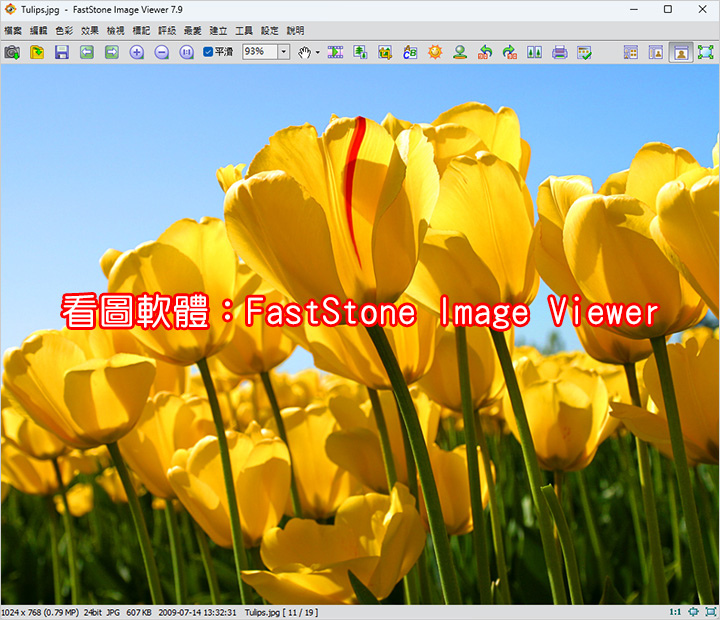Click the best-fit icon in status bar
Image resolution: width=720 pixels, height=620 pixels.
[x=693, y=612]
